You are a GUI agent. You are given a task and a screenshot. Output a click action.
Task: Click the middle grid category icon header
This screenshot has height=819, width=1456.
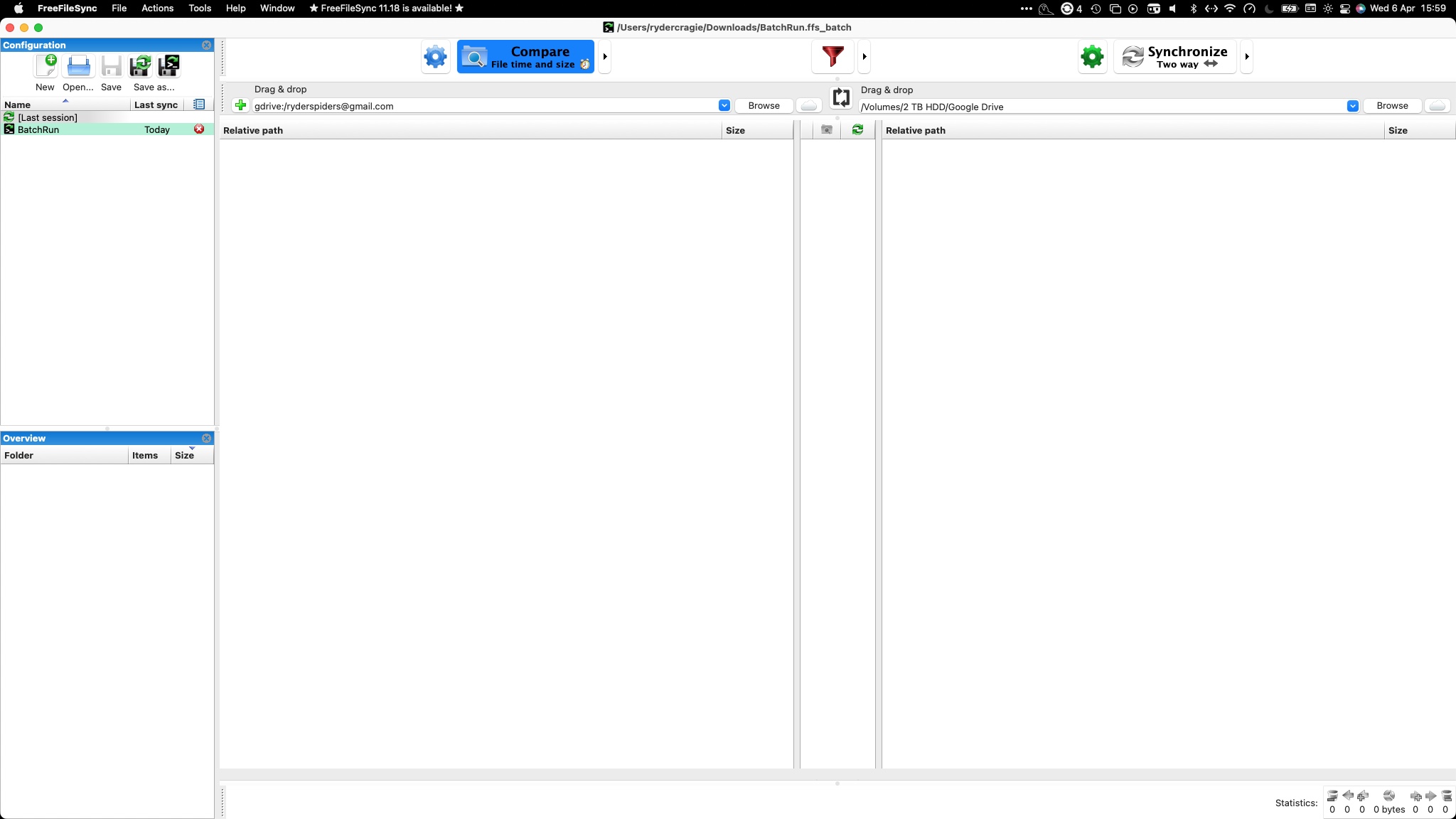(x=827, y=130)
